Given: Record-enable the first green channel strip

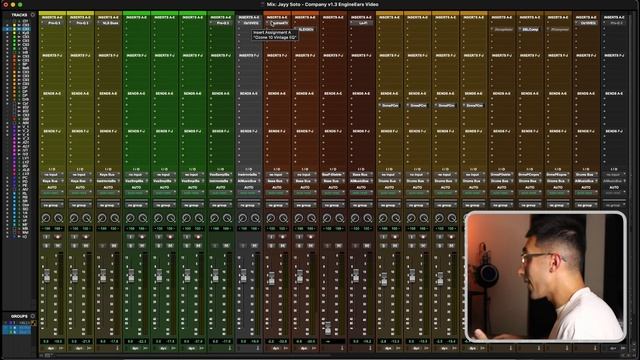Looking at the screenshot, I should pyautogui.click(x=142, y=237).
